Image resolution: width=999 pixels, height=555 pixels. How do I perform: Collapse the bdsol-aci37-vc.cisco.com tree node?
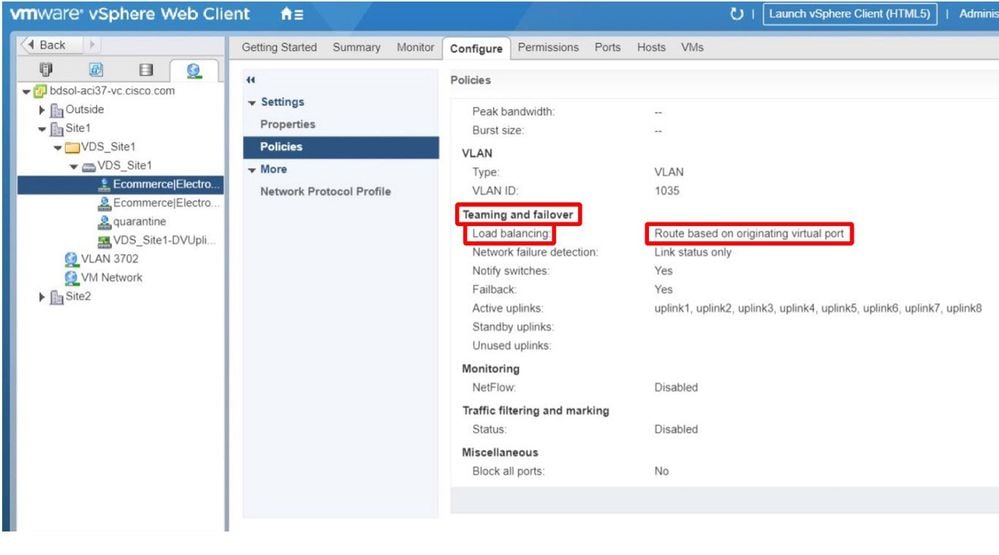[x=26, y=91]
